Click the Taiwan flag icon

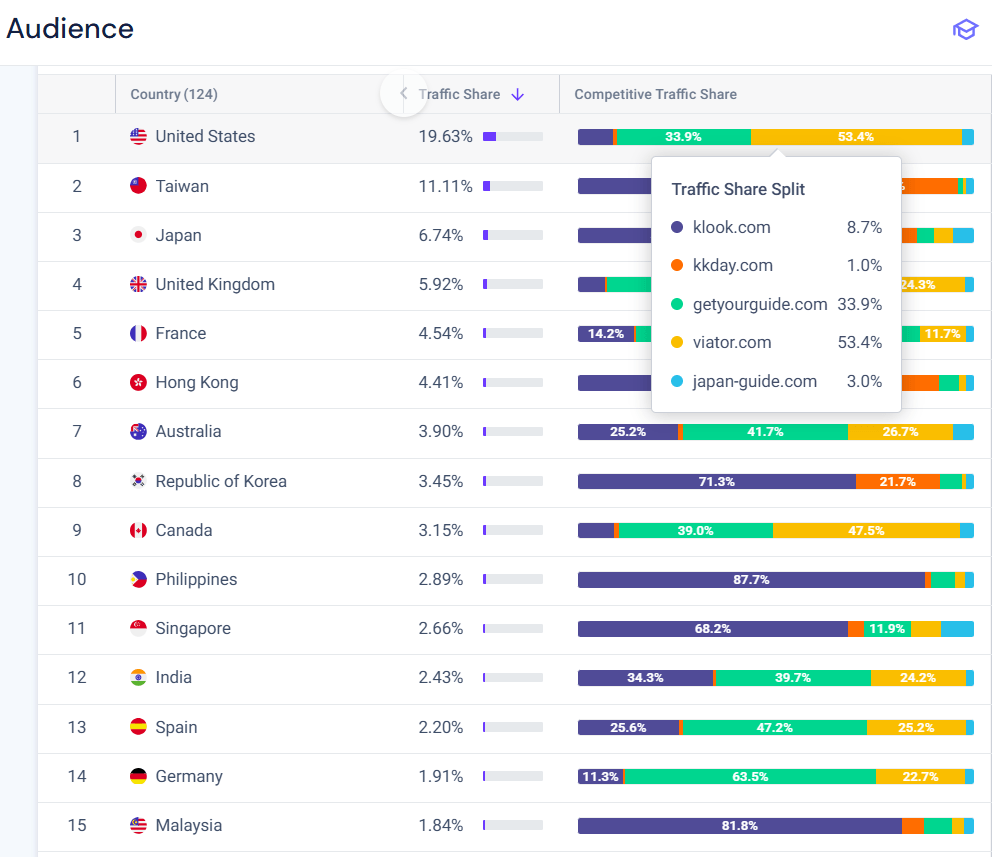tap(138, 186)
